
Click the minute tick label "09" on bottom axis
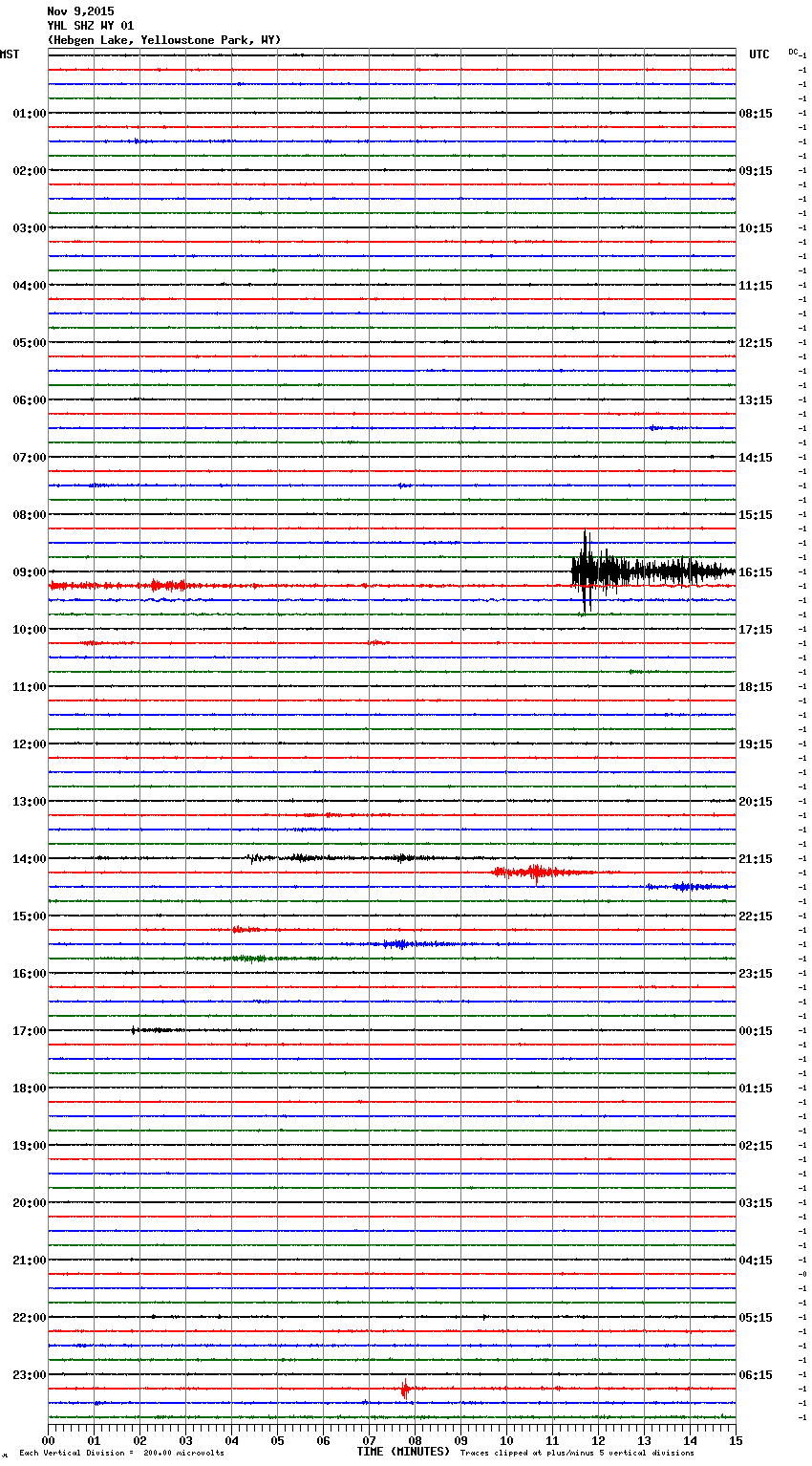460,1440
